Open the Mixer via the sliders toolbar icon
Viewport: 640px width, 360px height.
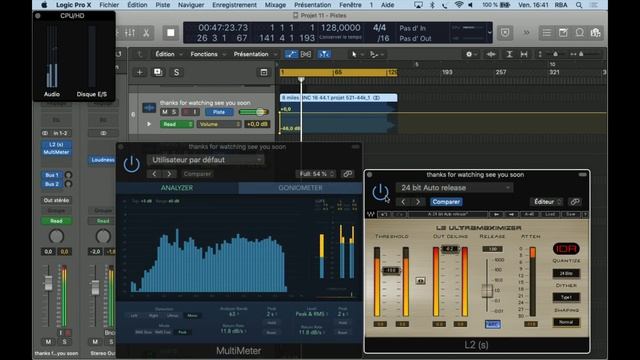[x=130, y=33]
